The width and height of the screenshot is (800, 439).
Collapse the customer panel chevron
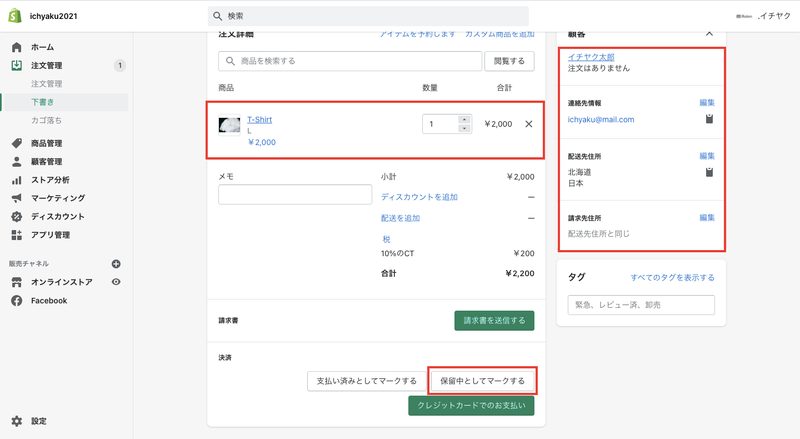click(x=709, y=34)
